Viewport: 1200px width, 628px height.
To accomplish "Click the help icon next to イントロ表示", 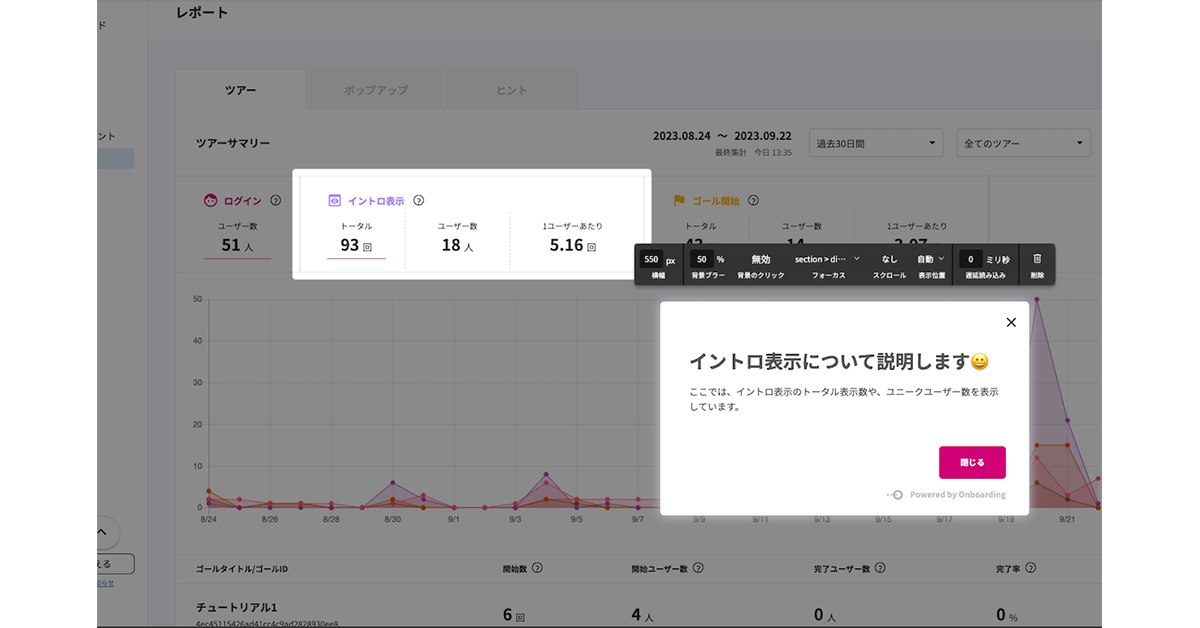I will (419, 201).
